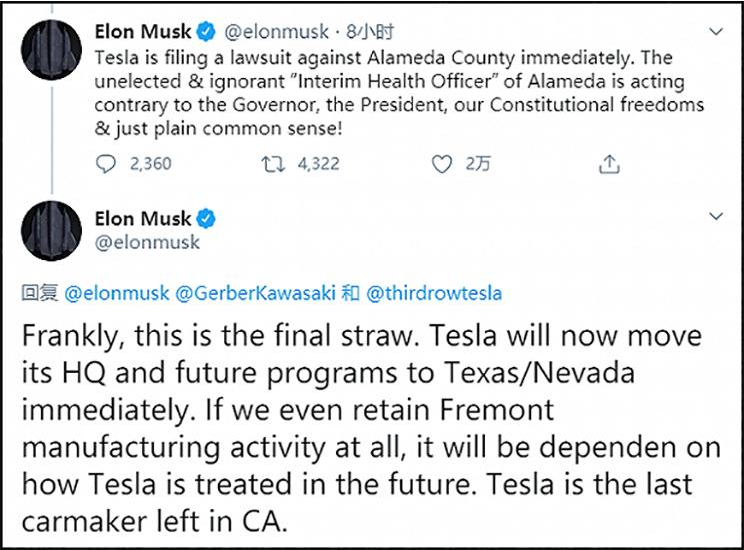
Task: Click the first tweet's profile avatar
Action: point(51,50)
